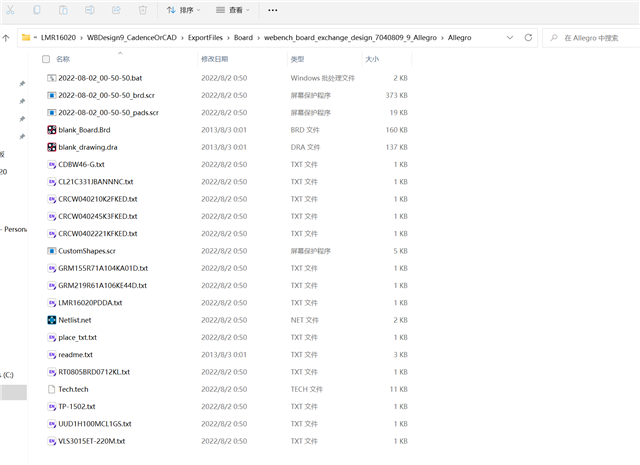Click the second pin icon in sidebar

click(22, 101)
